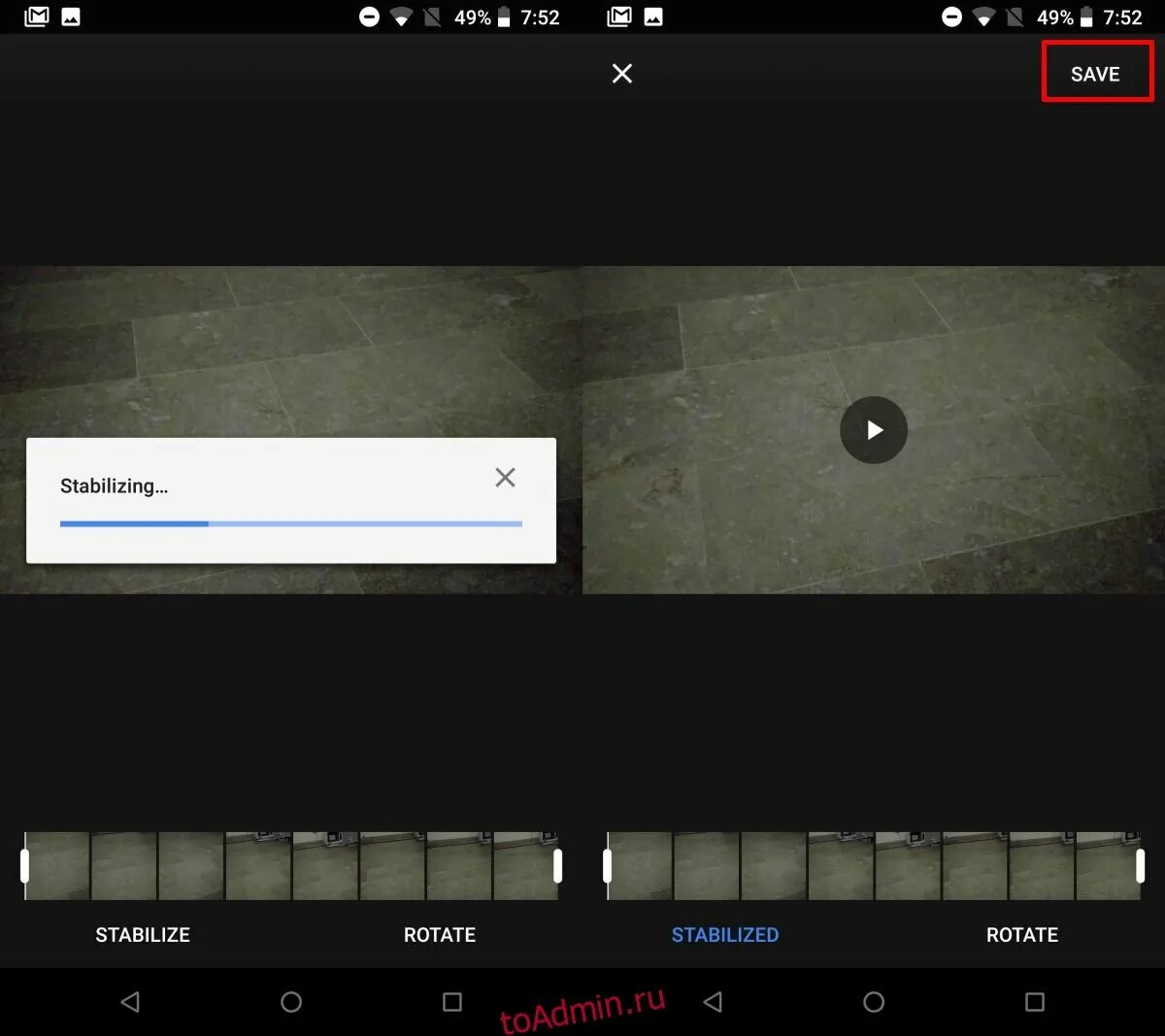Tap Wi-Fi icon in left status bar
This screenshot has height=1036, width=1165.
click(401, 17)
